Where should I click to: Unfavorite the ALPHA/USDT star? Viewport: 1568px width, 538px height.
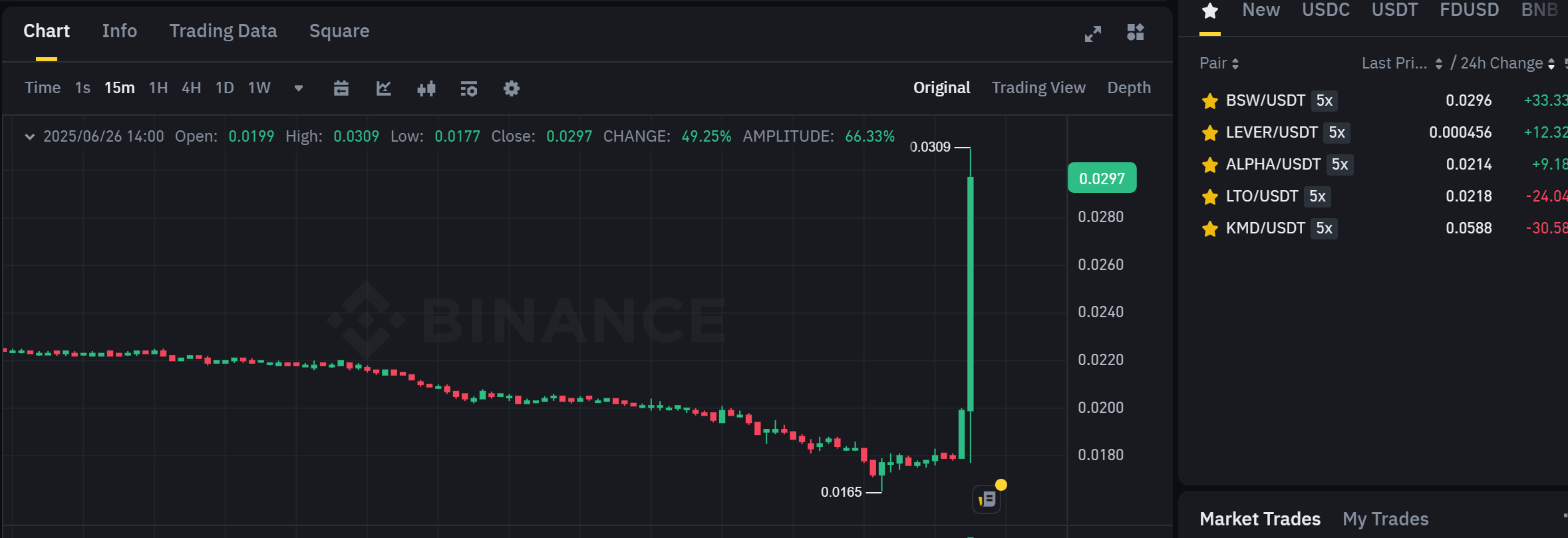(1210, 165)
